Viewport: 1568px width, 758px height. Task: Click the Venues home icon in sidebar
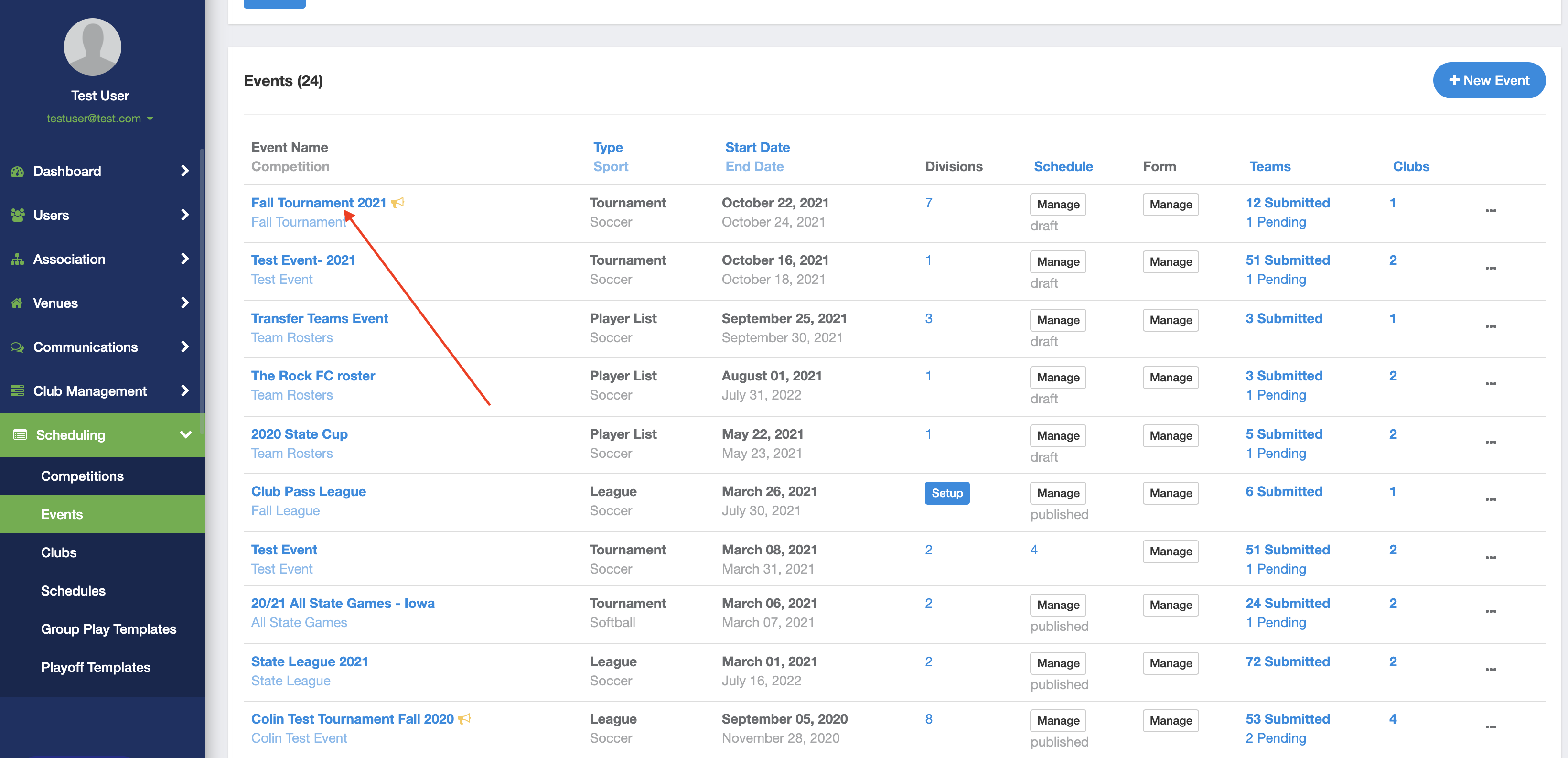point(17,303)
